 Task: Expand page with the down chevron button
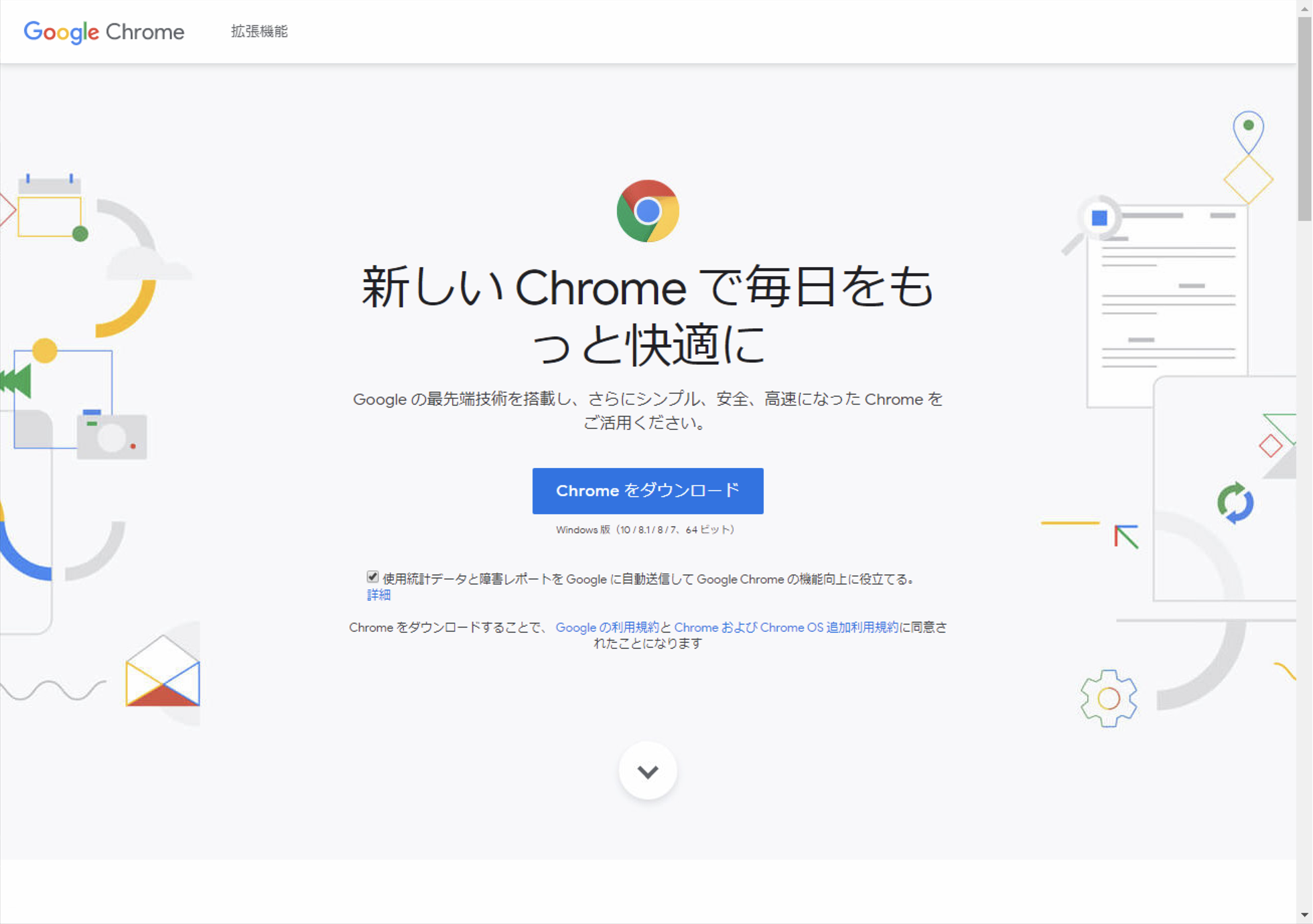tap(648, 771)
